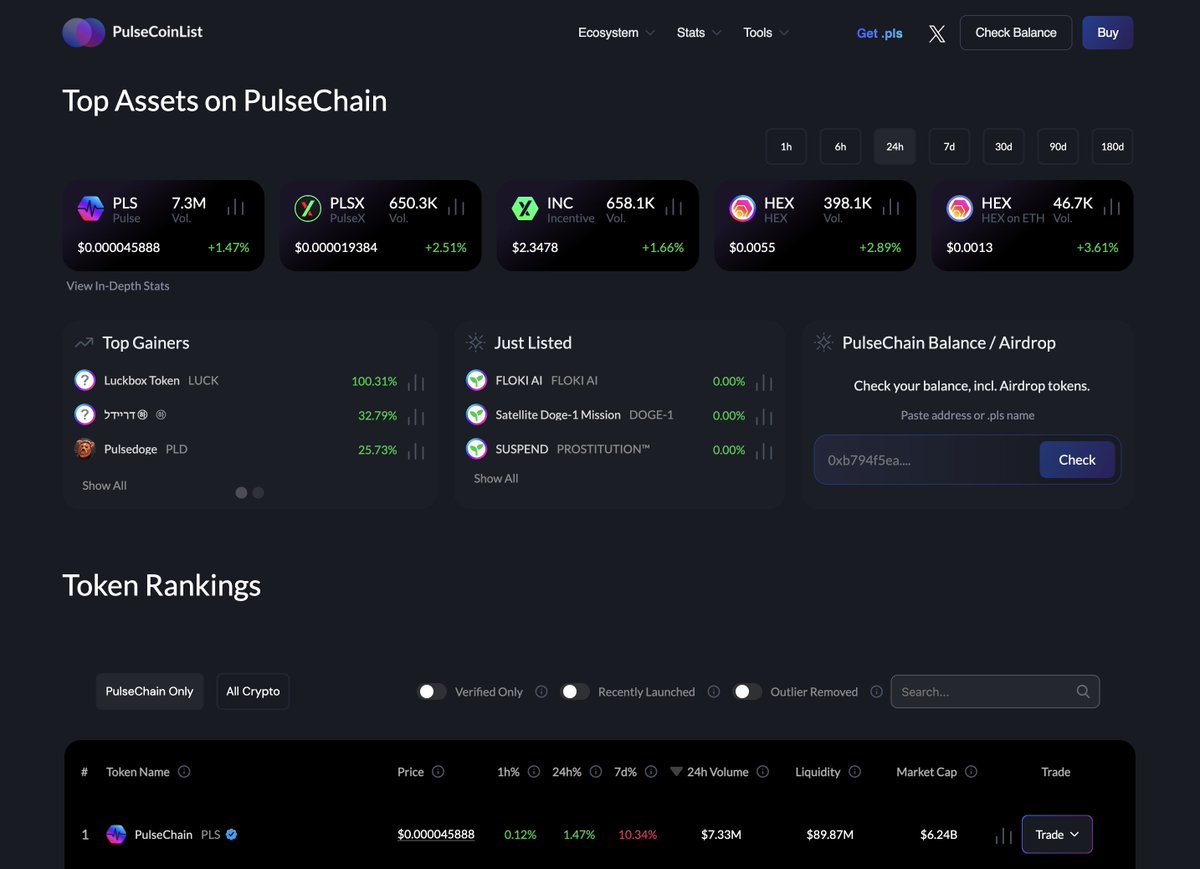
Task: Expand the Tools menu
Action: (x=766, y=33)
